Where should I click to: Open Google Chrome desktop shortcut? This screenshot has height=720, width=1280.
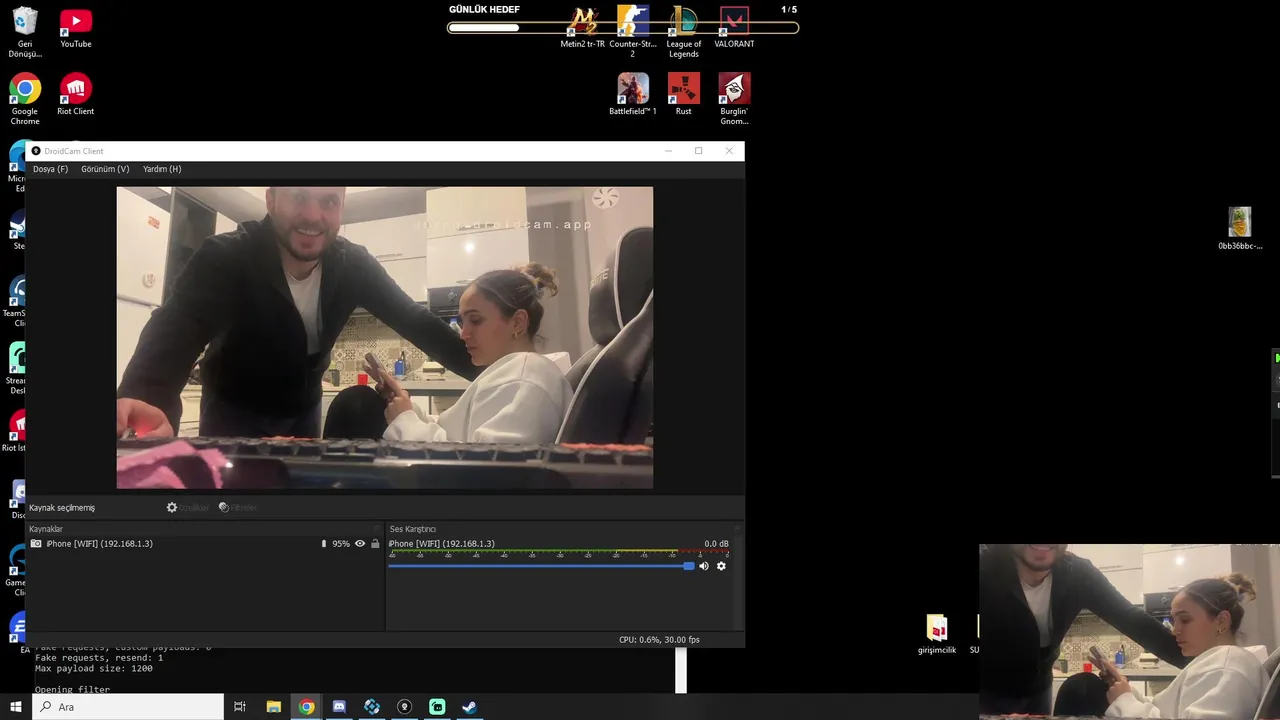(x=25, y=99)
